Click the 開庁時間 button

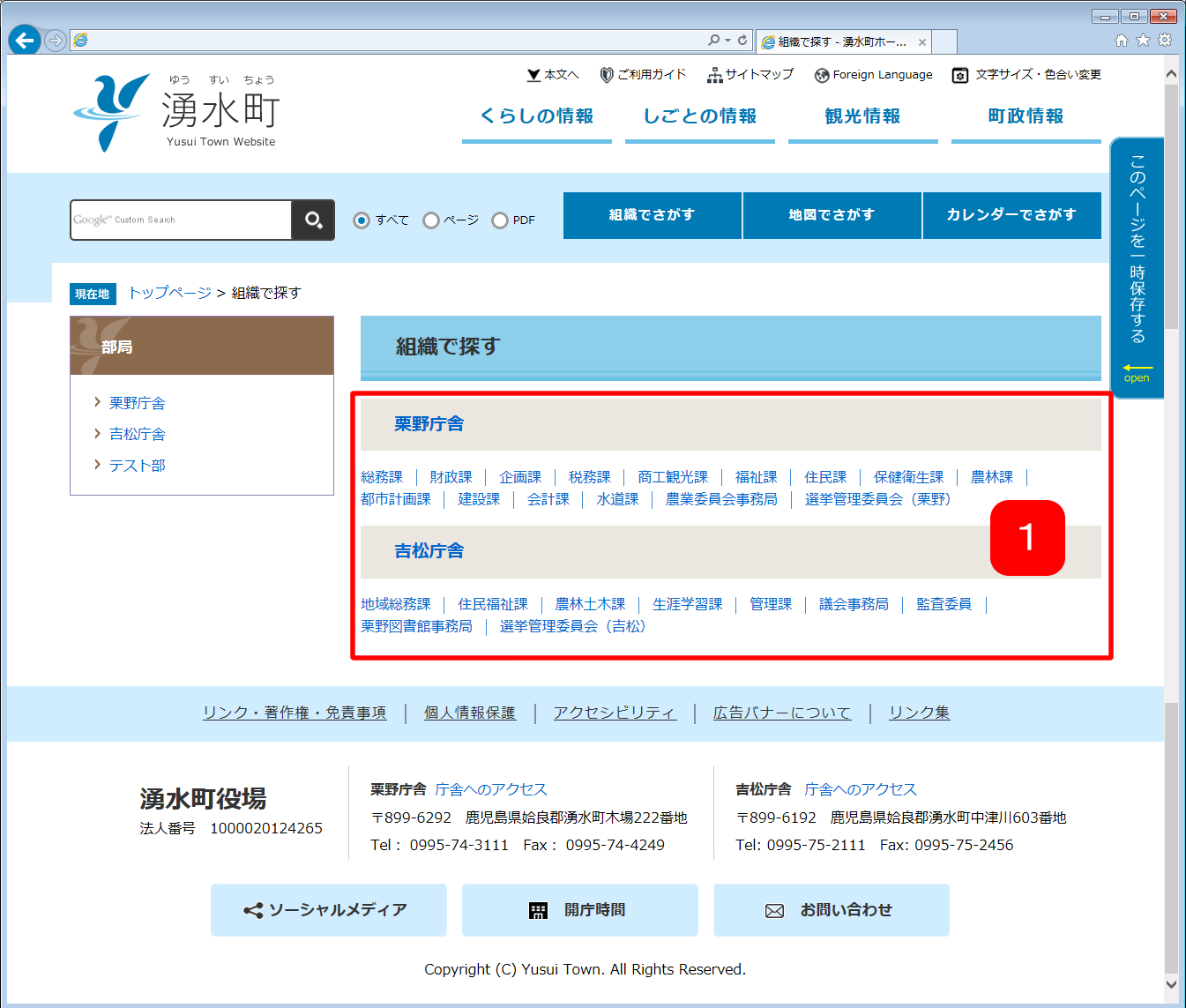(580, 910)
